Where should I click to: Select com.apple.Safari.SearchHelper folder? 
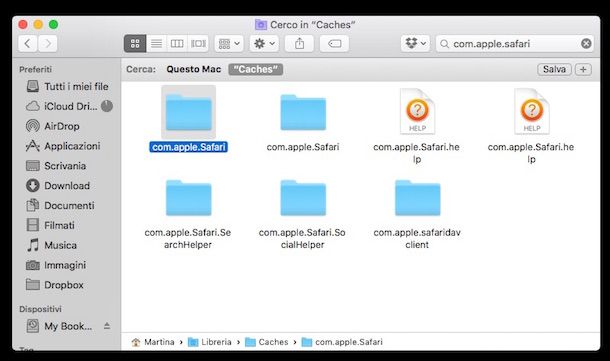(x=189, y=198)
